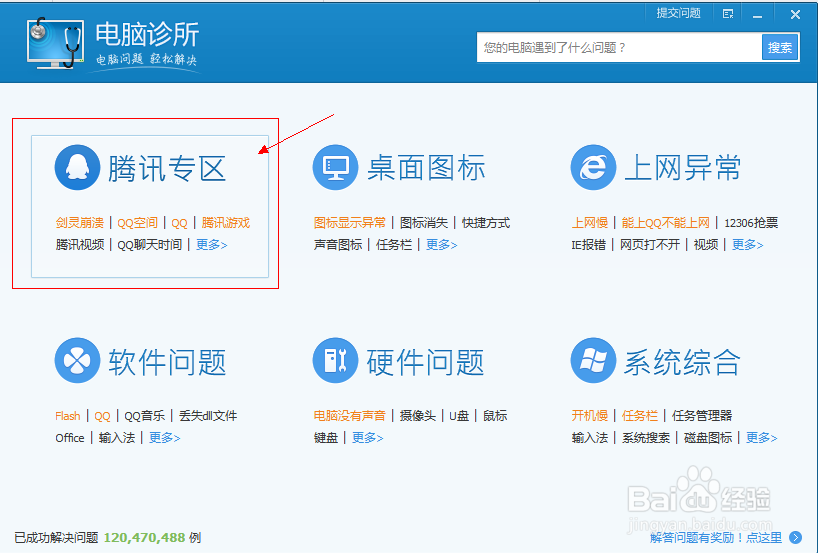
Task: Expand 更多> under 硬件问题
Action: click(x=367, y=438)
